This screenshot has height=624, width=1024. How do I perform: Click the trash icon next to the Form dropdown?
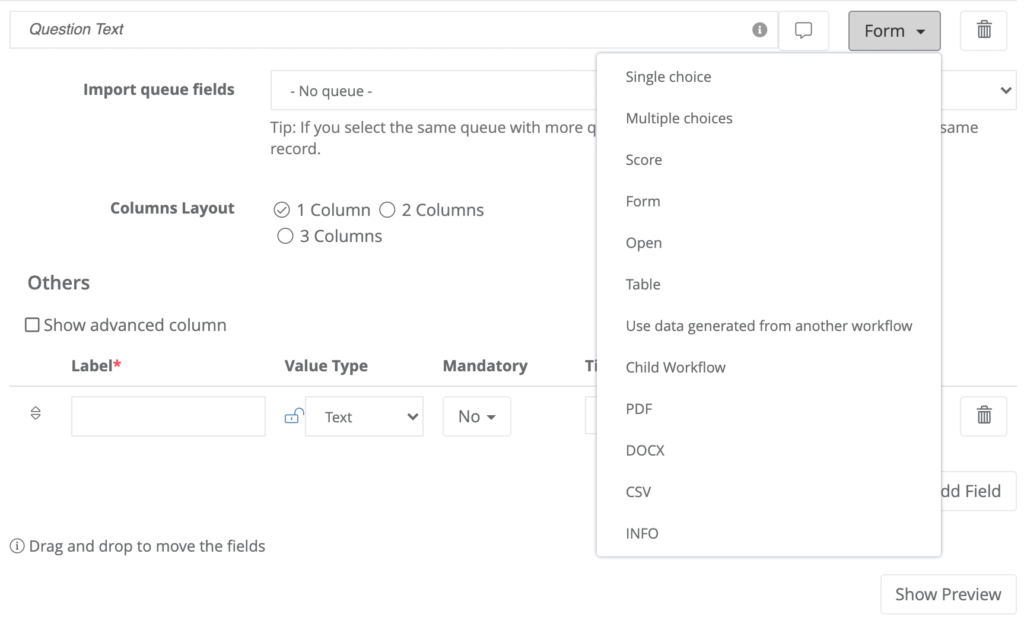point(983,29)
